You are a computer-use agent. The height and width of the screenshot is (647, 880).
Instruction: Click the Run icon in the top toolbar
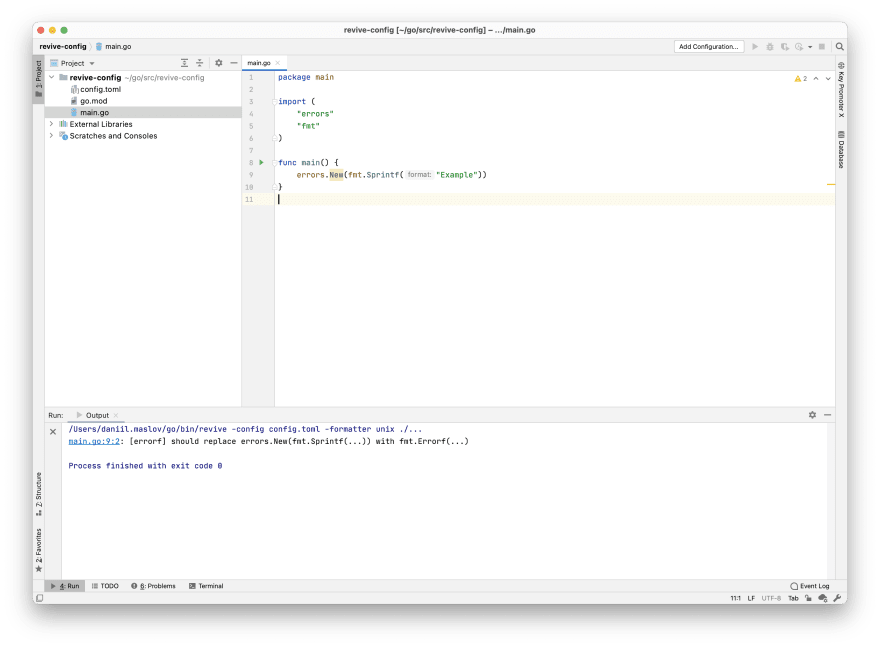(x=755, y=47)
